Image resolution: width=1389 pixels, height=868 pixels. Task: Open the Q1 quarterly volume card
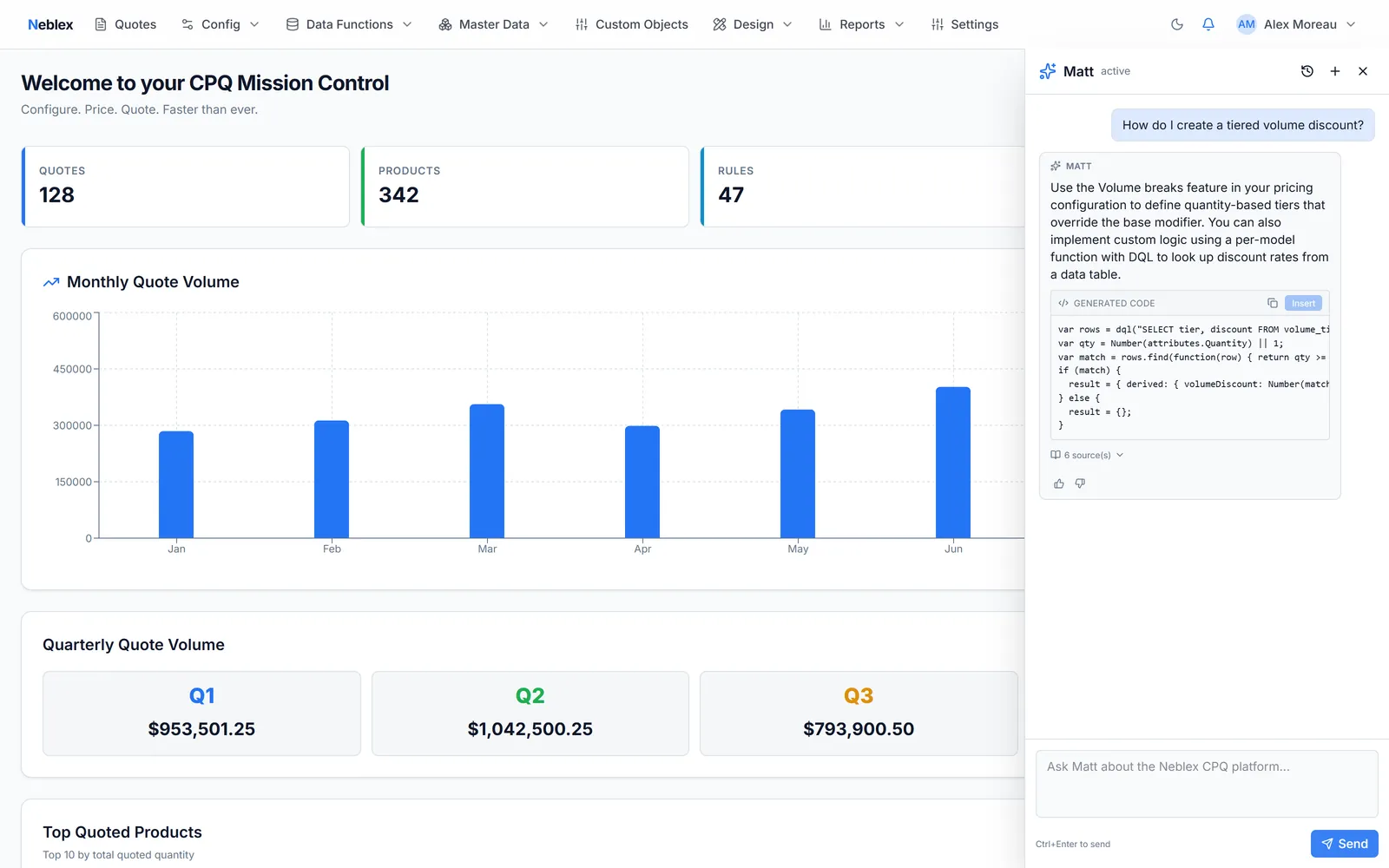point(201,713)
